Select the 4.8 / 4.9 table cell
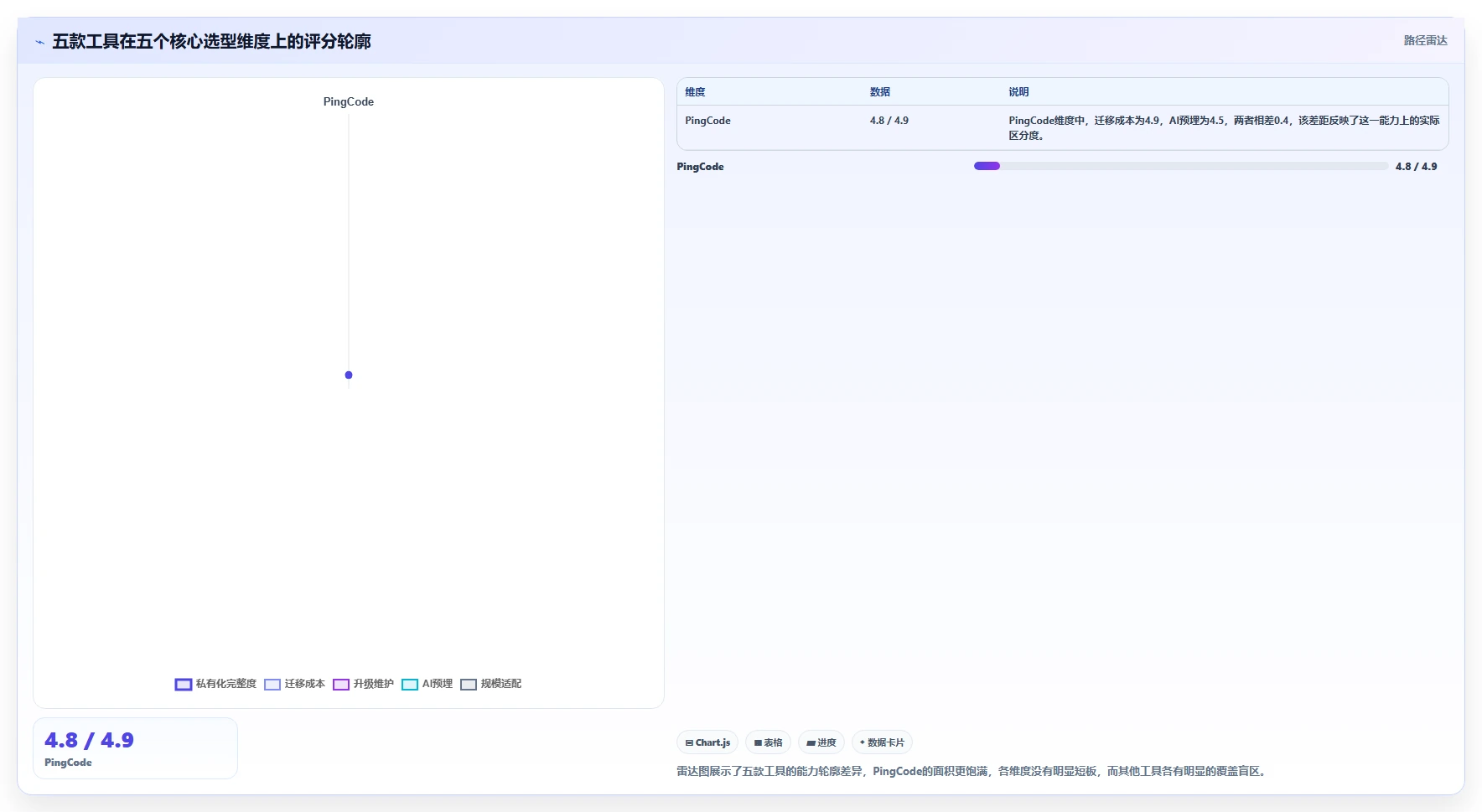This screenshot has width=1482, height=812. (x=889, y=121)
